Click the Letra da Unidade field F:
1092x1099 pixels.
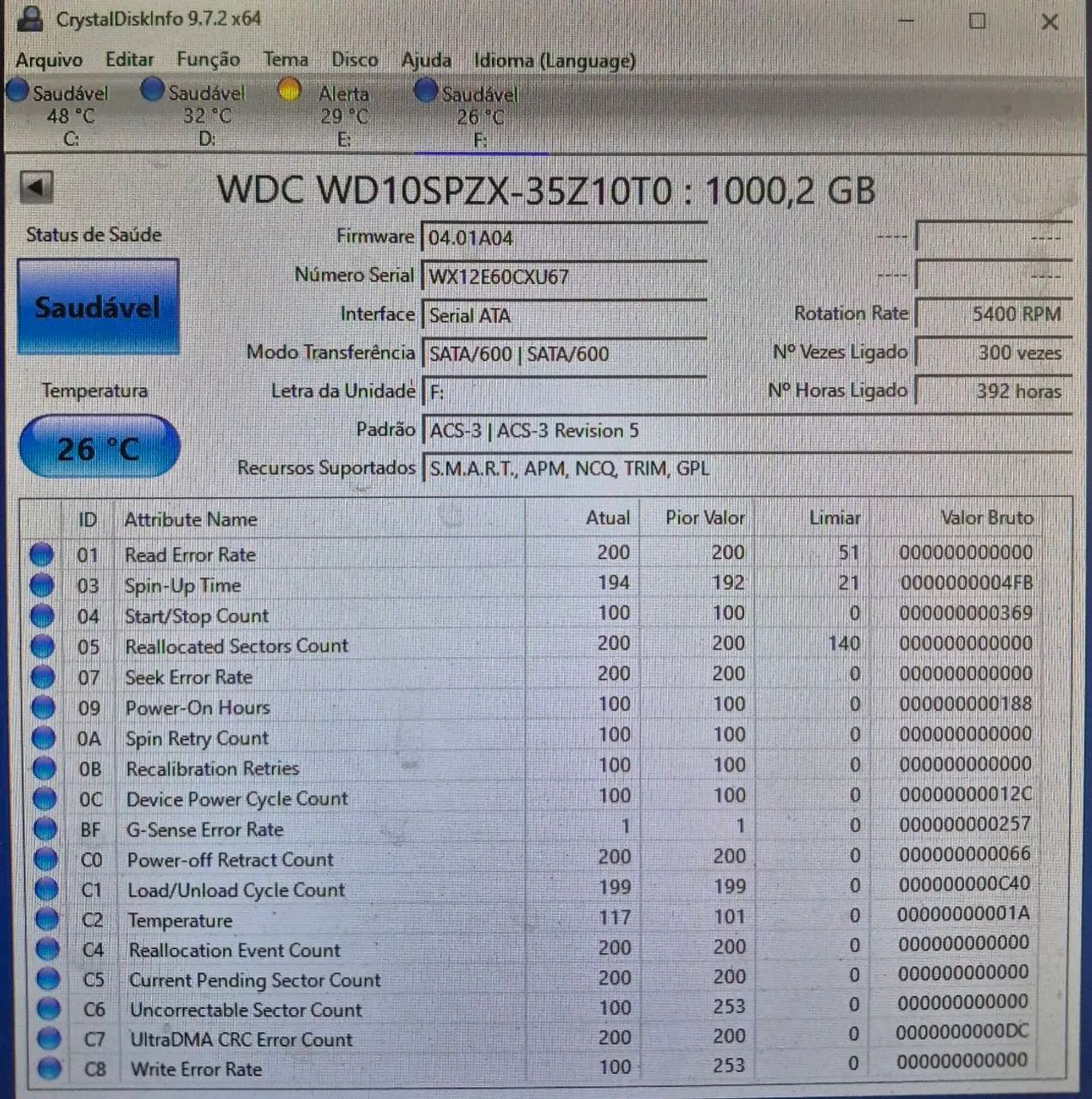click(564, 392)
